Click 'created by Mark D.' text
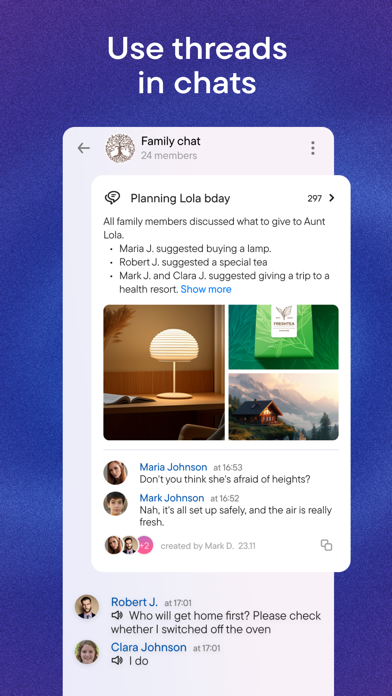 point(197,546)
